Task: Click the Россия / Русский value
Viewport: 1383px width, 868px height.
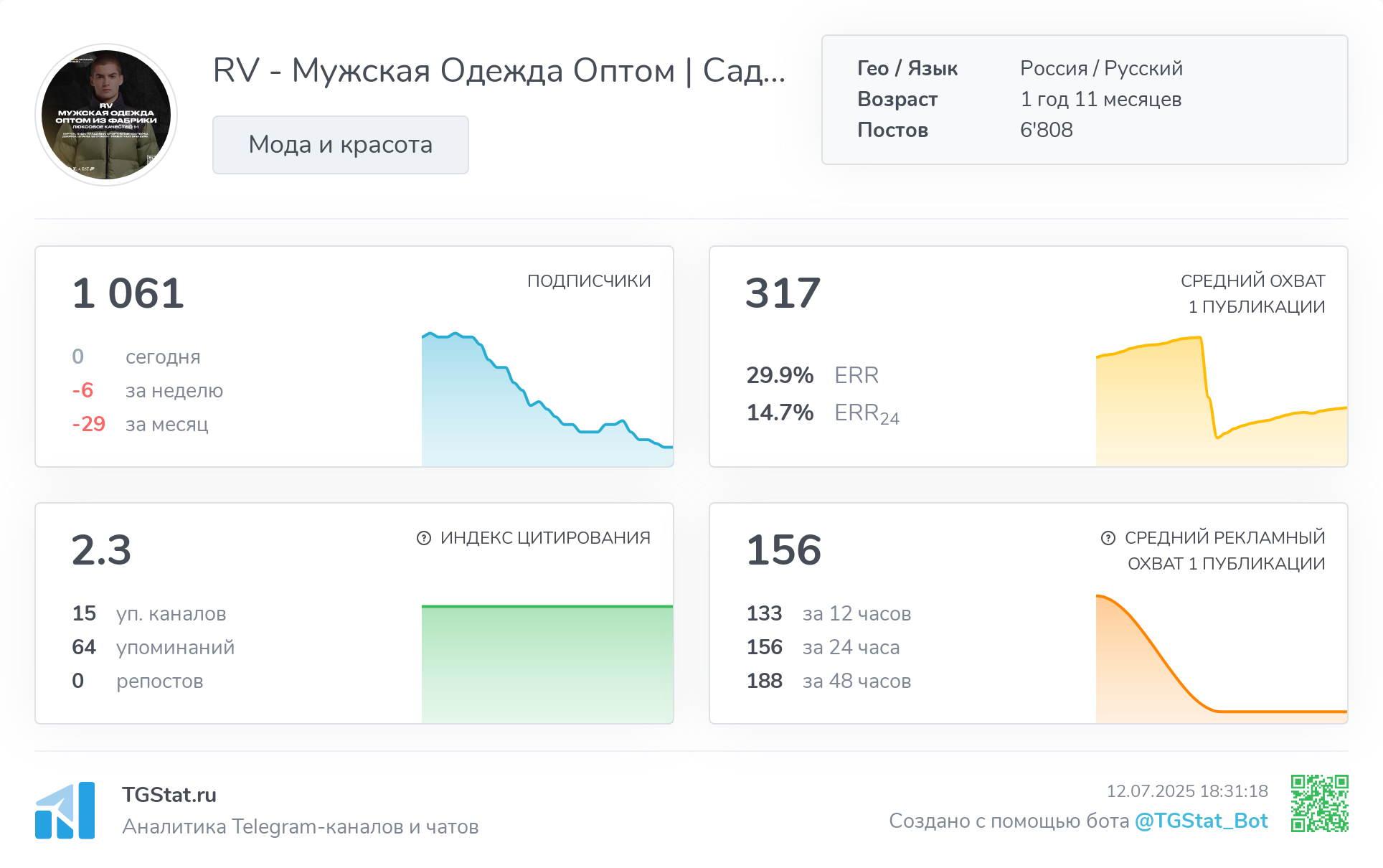Action: coord(1102,68)
